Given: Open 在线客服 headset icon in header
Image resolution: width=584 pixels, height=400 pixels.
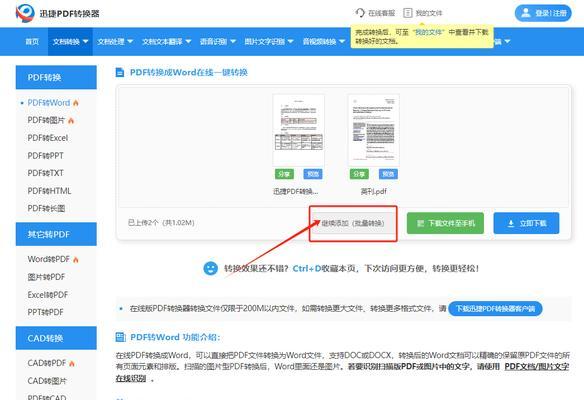Looking at the screenshot, I should [360, 13].
